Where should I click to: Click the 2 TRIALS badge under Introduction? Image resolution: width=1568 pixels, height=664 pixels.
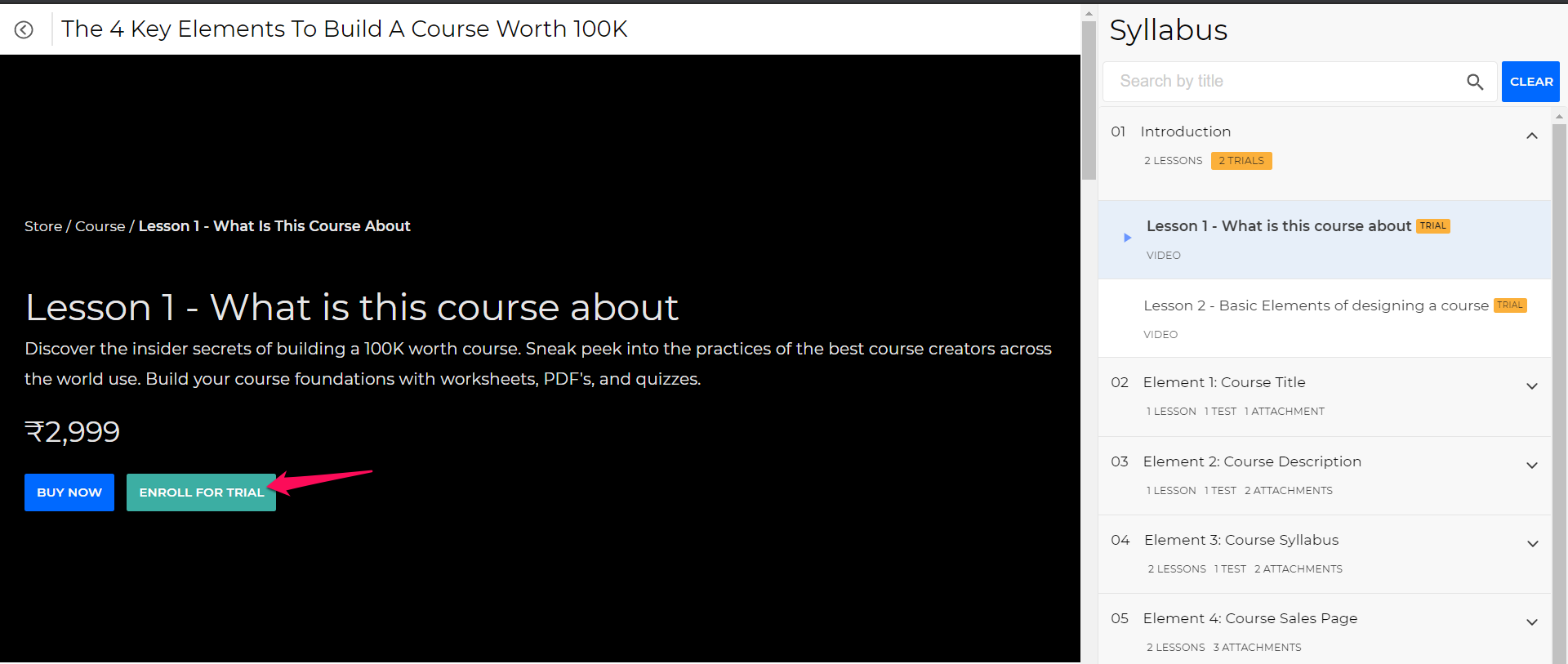(x=1241, y=161)
